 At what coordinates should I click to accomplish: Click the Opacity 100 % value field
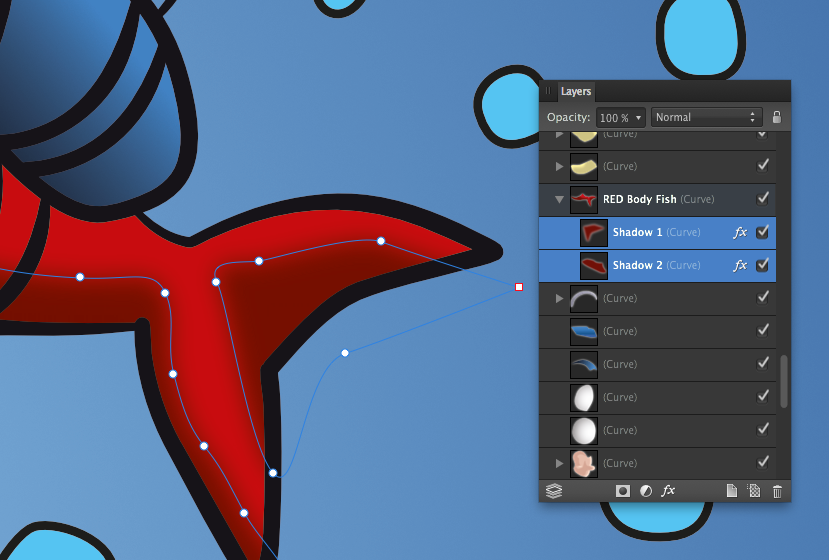[614, 118]
